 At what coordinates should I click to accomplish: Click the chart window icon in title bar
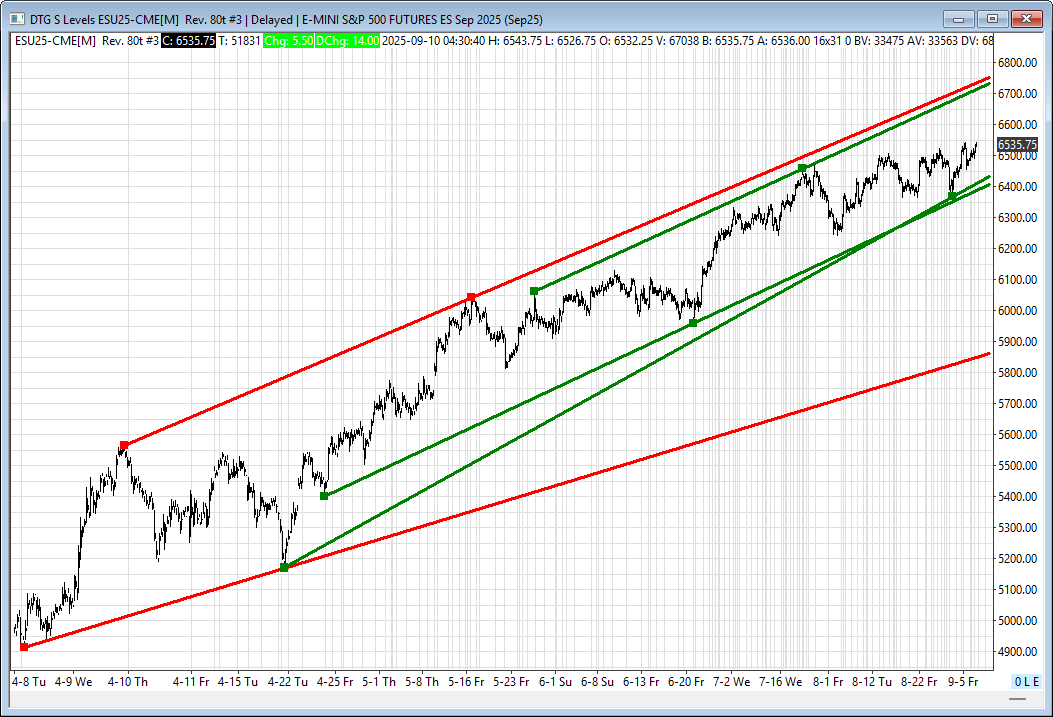(17, 19)
